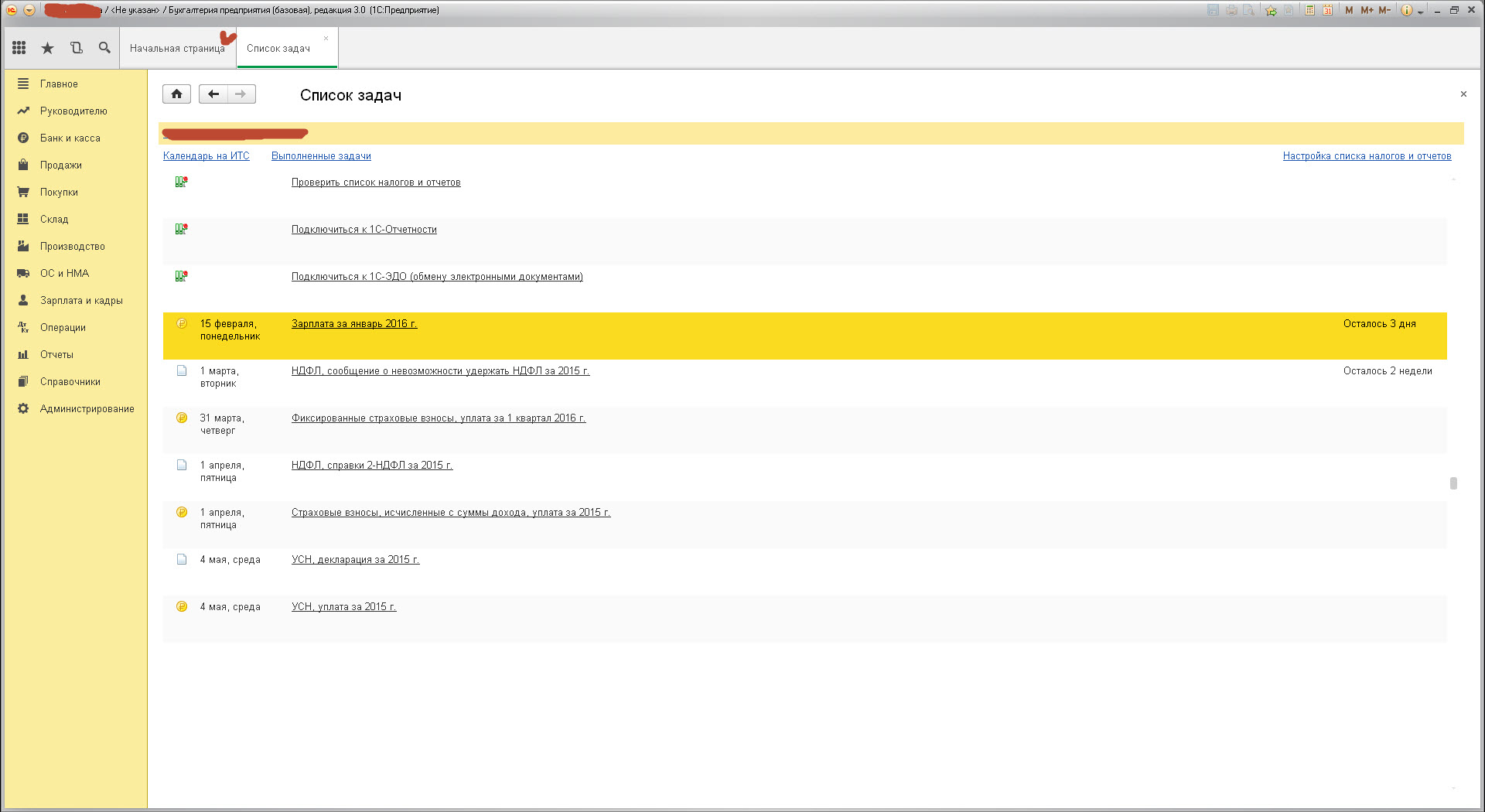Click the task list vertical scrollbar thumb
Viewport: 1485px width, 812px height.
pos(1453,483)
